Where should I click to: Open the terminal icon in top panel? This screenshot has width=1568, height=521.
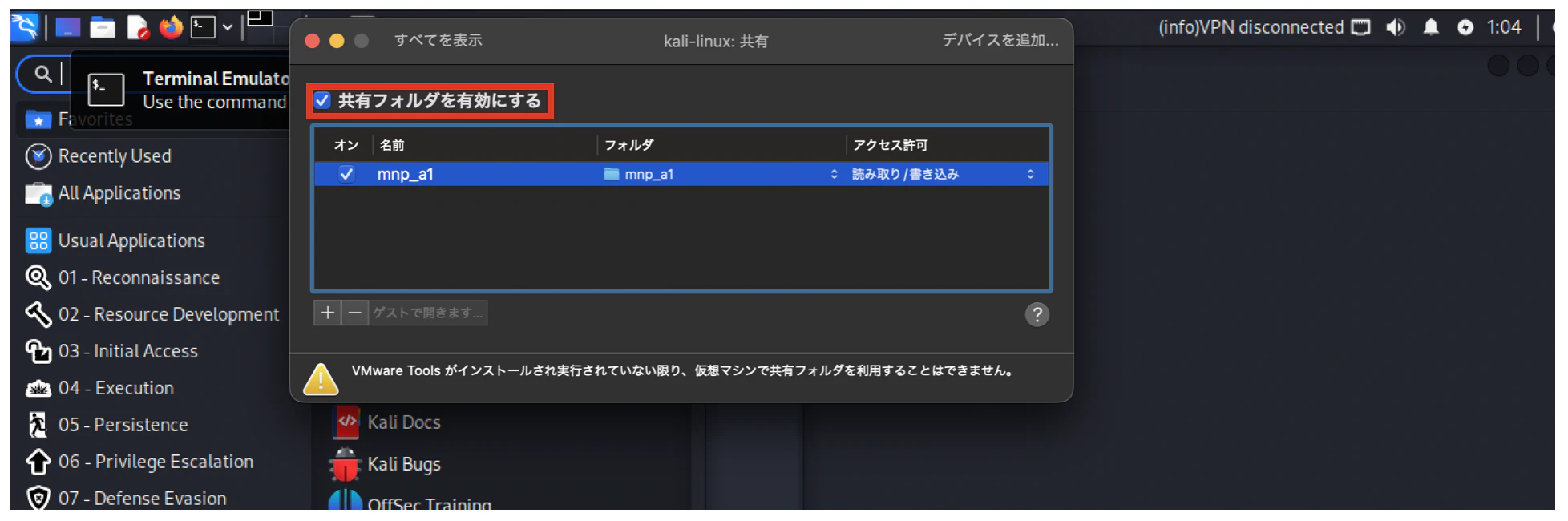[203, 28]
